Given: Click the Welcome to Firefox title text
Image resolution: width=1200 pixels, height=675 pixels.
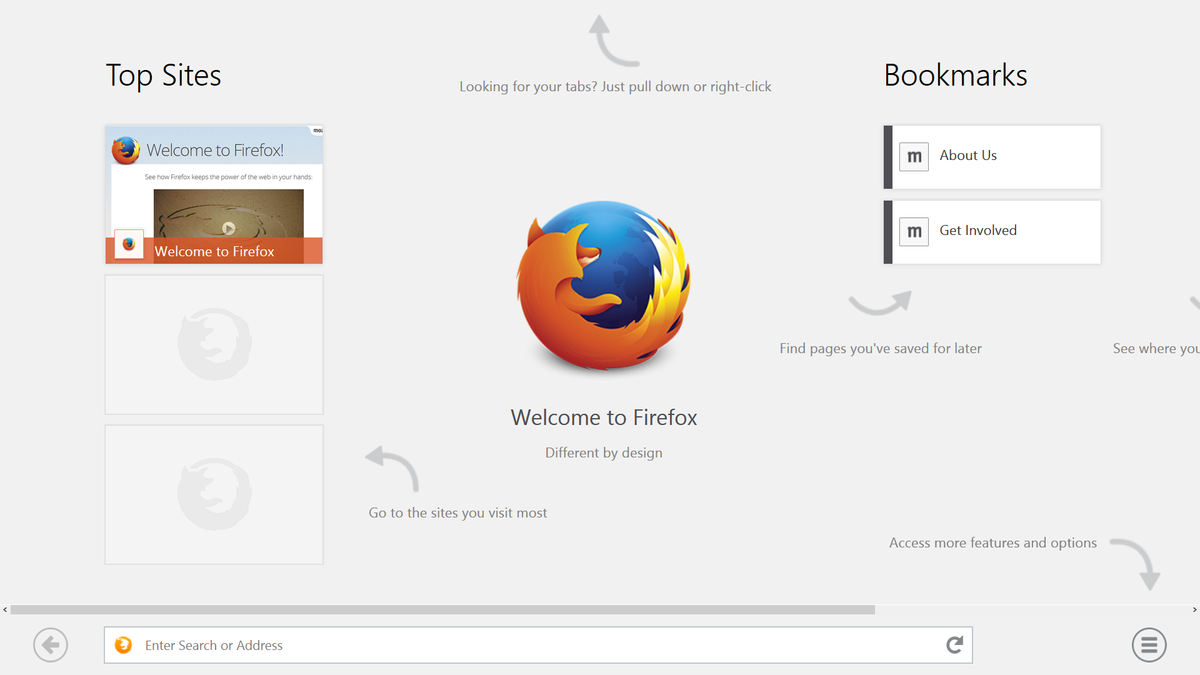Looking at the screenshot, I should click(x=603, y=417).
